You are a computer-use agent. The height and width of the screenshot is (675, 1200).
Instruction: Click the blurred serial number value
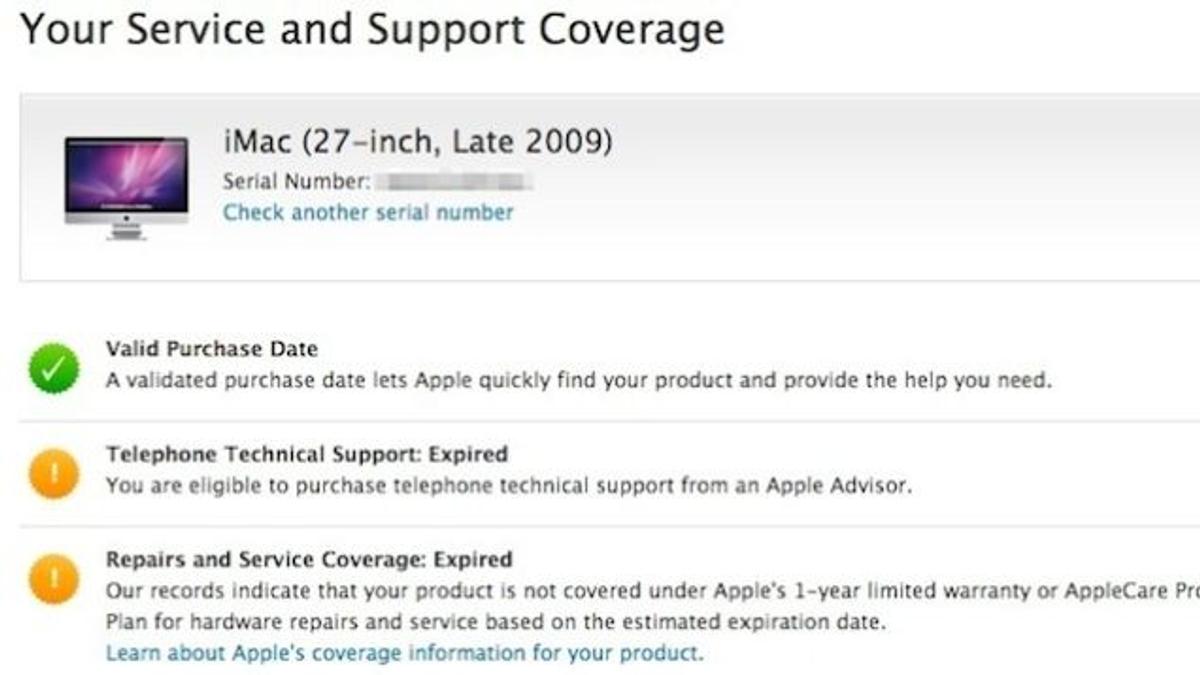(456, 183)
